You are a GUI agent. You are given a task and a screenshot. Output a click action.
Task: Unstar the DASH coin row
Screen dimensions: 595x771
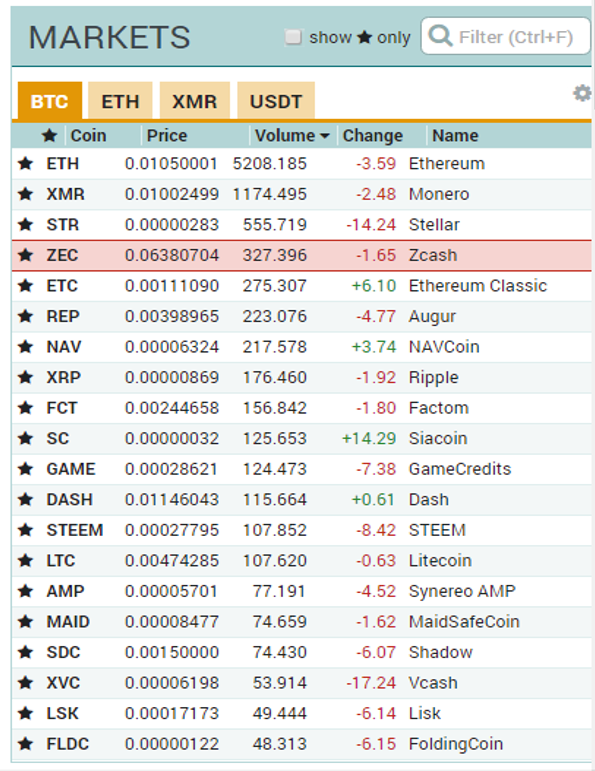[26, 499]
